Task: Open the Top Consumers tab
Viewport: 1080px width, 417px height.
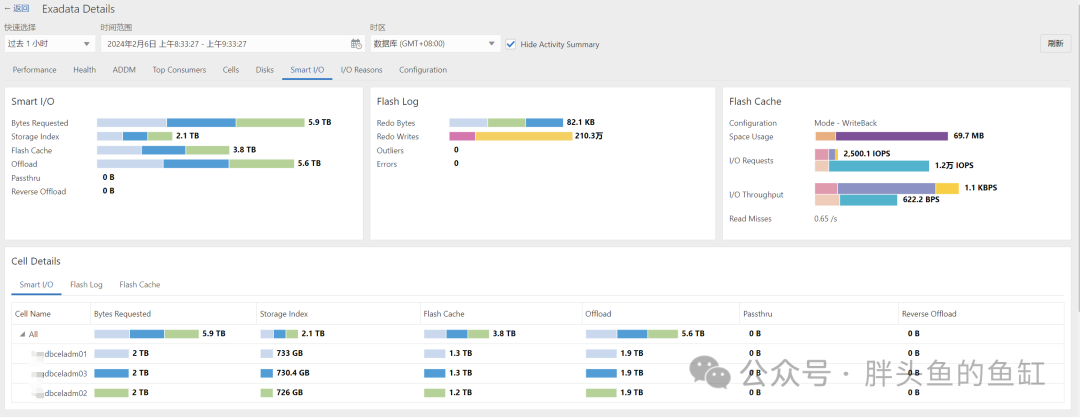Action: point(179,70)
